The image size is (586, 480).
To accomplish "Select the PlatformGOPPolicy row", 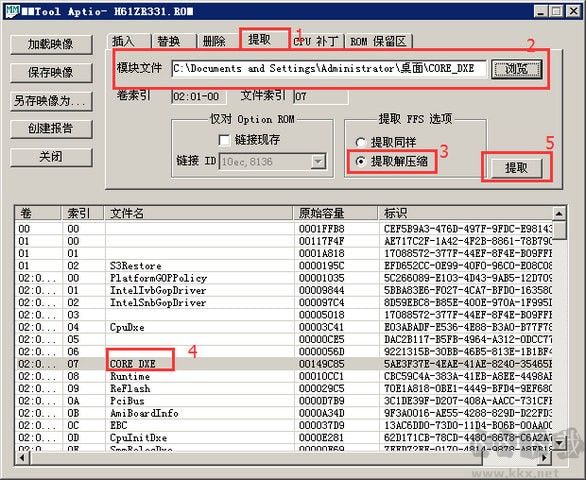I will (x=284, y=279).
